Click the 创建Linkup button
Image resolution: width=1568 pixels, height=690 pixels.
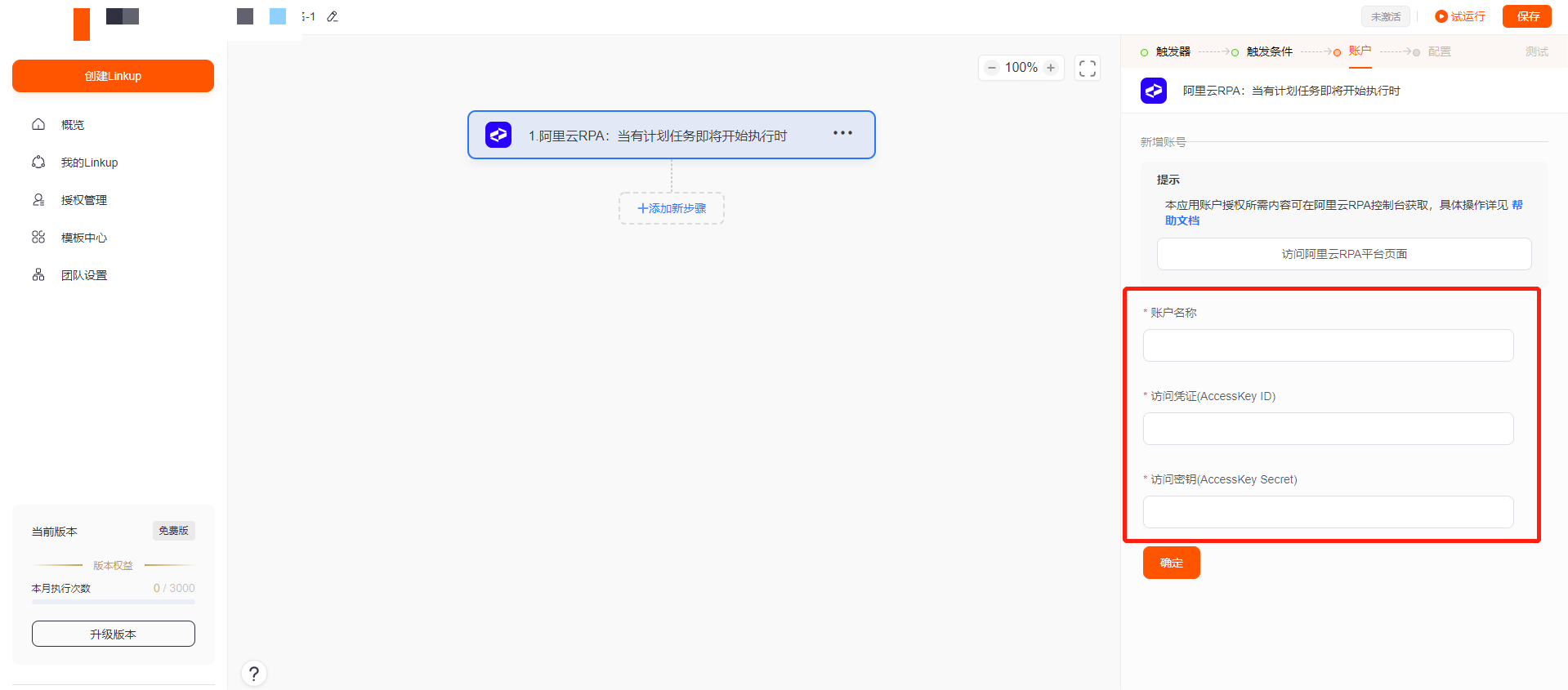tap(113, 76)
